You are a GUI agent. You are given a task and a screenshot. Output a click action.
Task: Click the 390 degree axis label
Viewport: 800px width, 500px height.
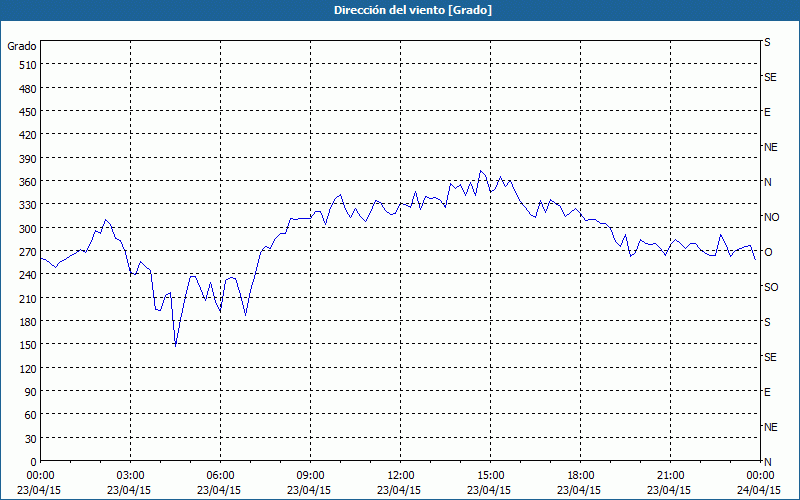tap(28, 159)
